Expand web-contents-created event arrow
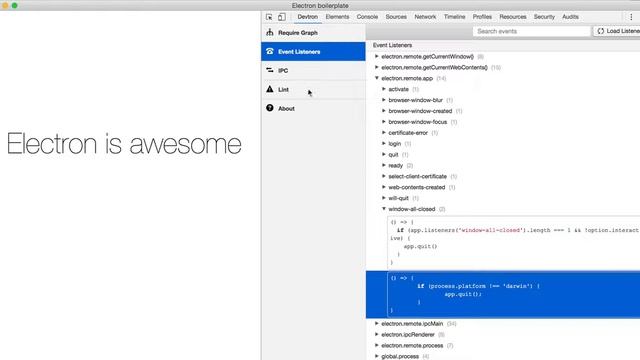640x360 pixels. point(384,187)
